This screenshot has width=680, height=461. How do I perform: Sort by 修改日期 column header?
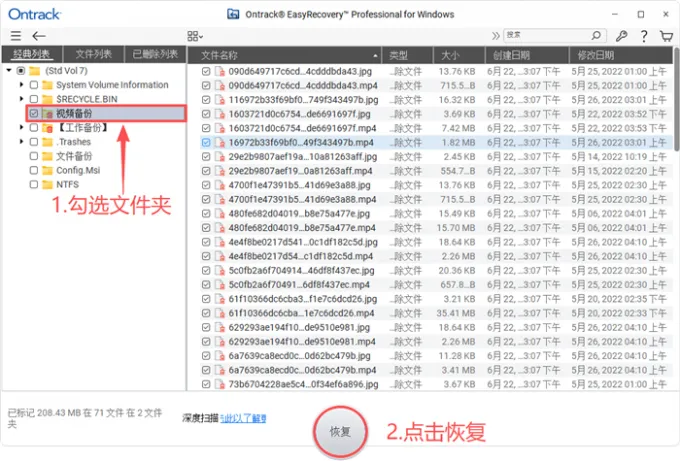pyautogui.click(x=621, y=55)
